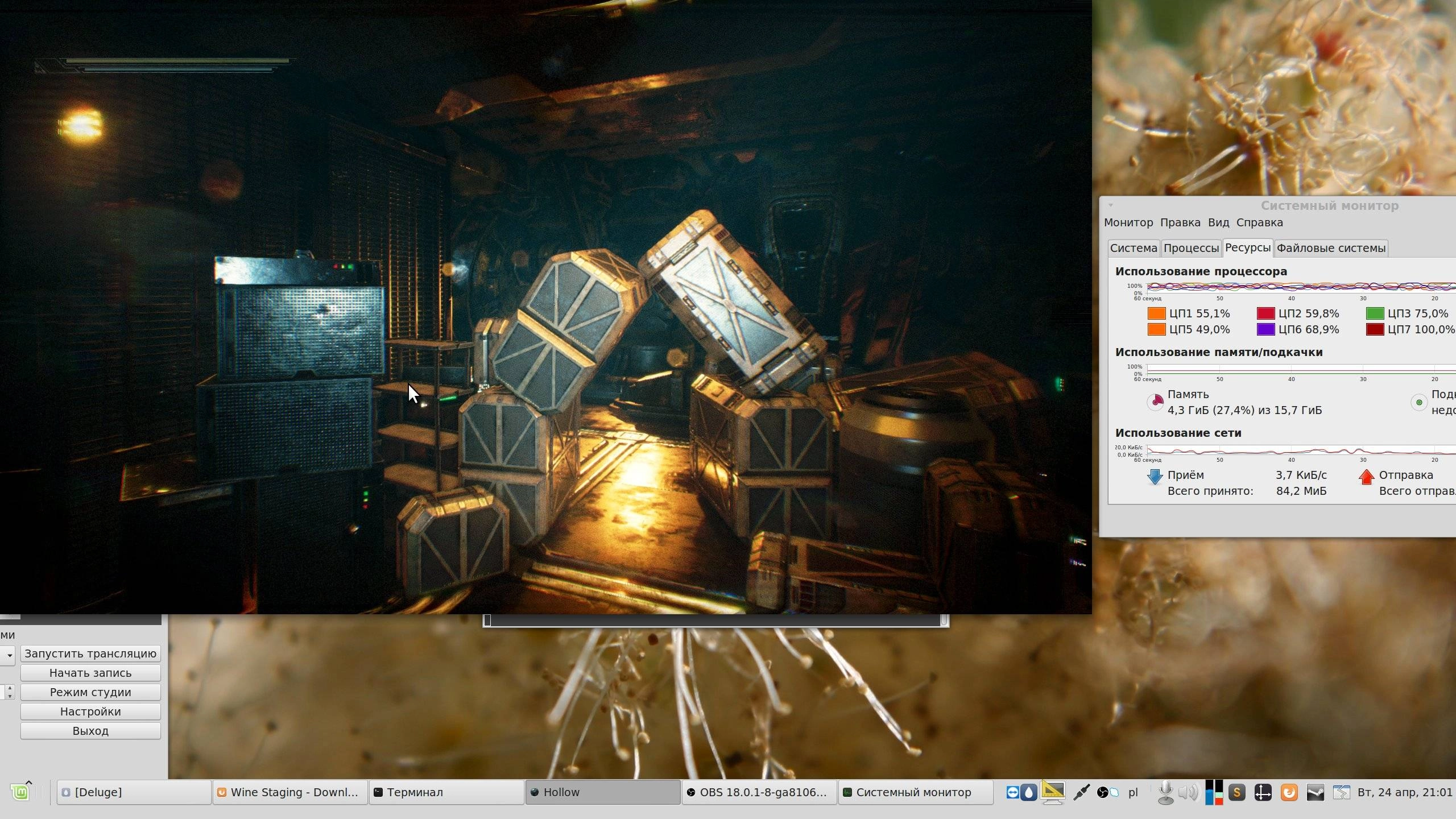Viewport: 1456px width, 819px height.
Task: Click the network plug connection tray icon
Action: click(1081, 792)
